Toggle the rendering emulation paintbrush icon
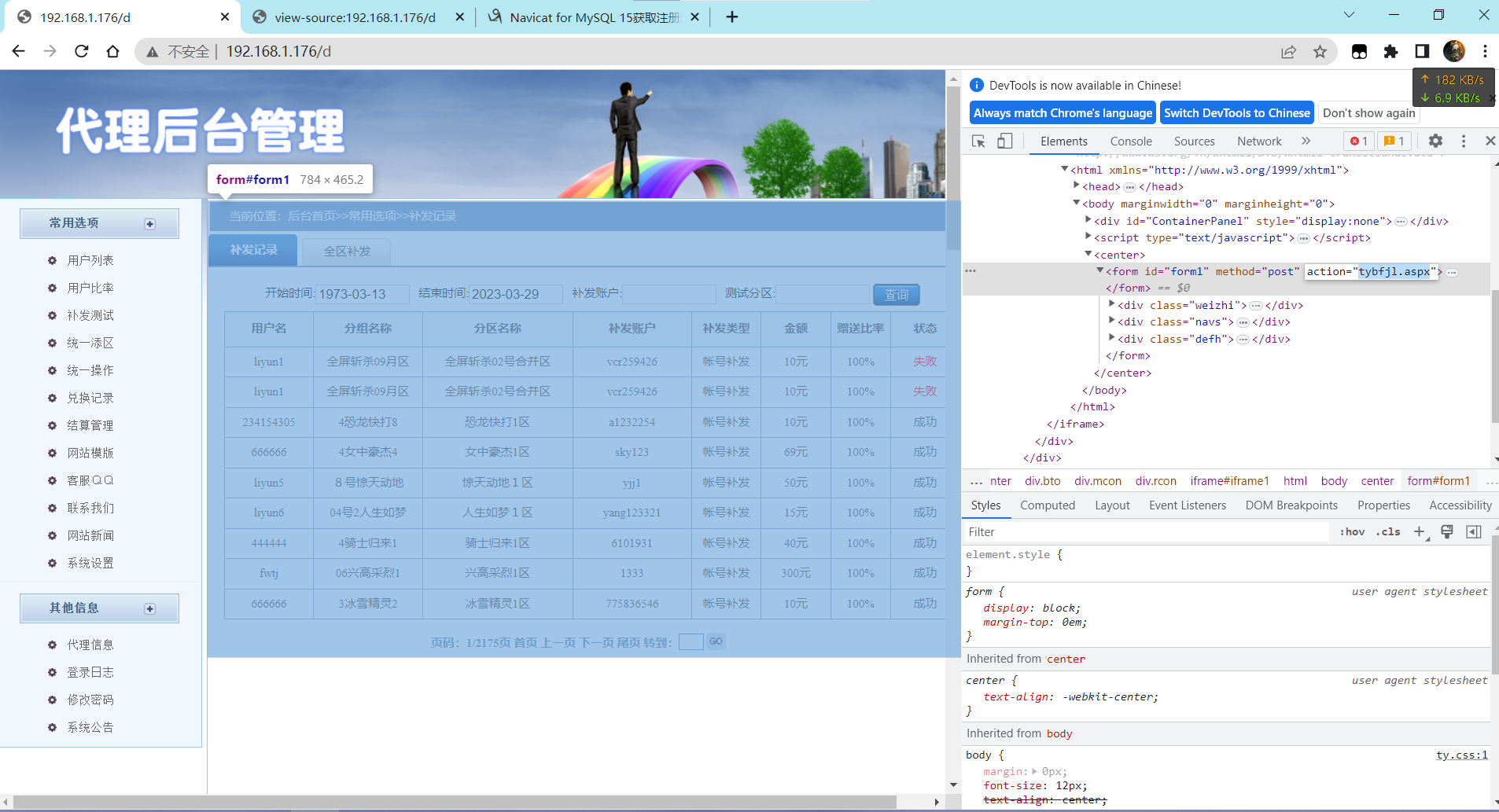 click(x=1447, y=532)
